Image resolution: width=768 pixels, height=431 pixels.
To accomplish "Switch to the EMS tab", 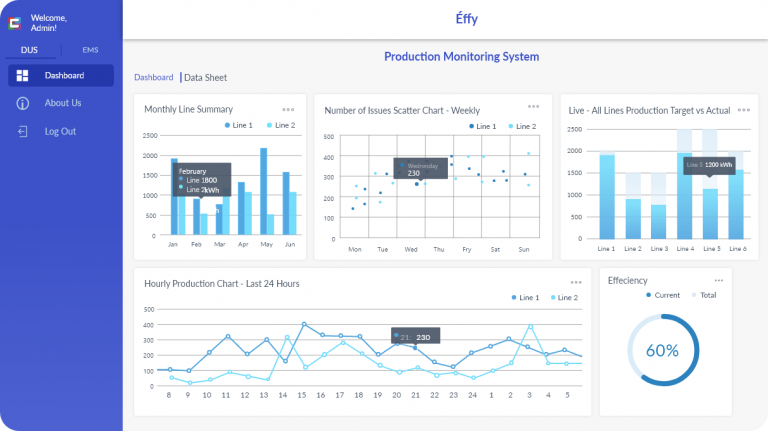I will click(x=90, y=49).
